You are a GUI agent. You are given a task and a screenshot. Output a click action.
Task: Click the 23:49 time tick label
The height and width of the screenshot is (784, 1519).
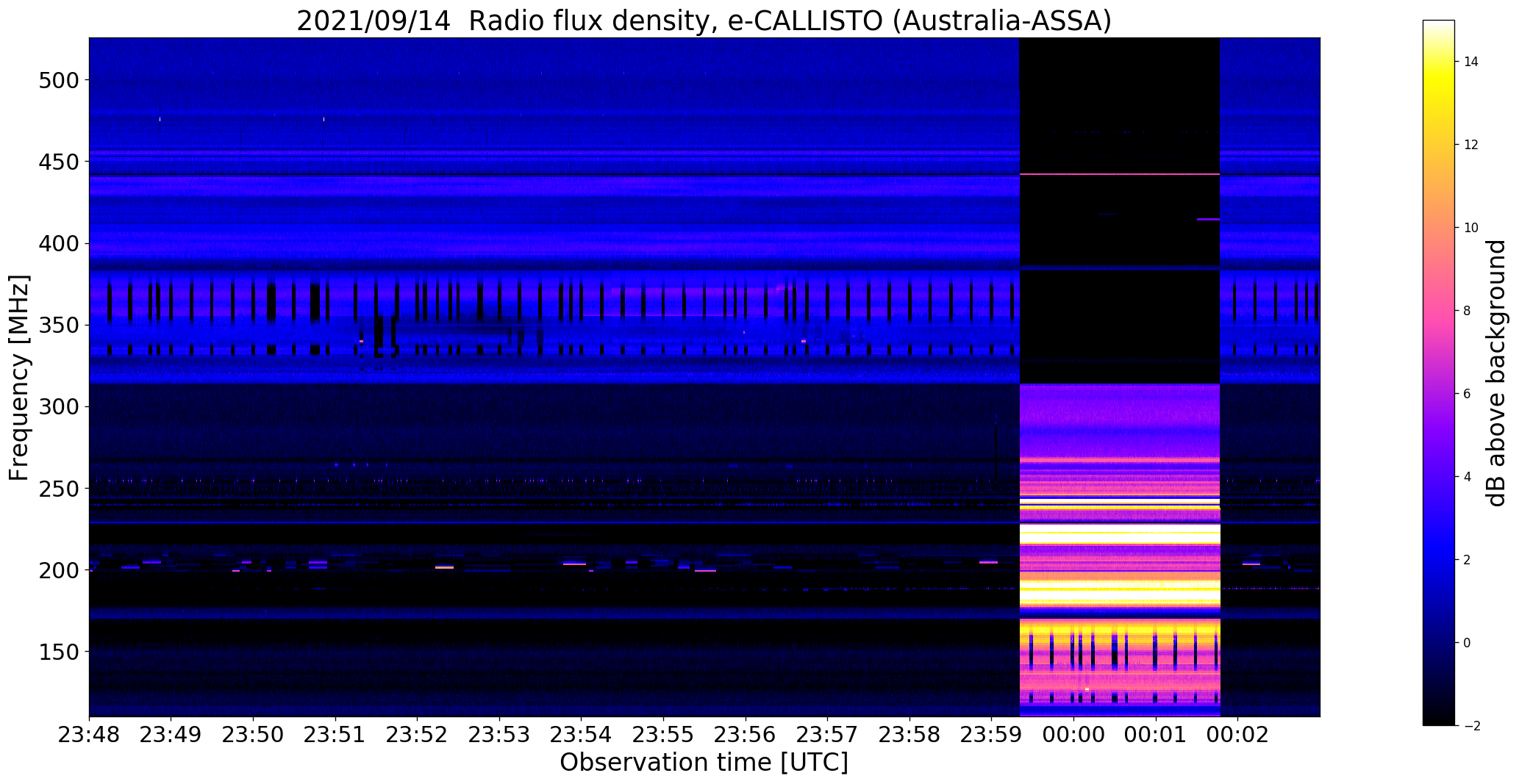click(171, 735)
